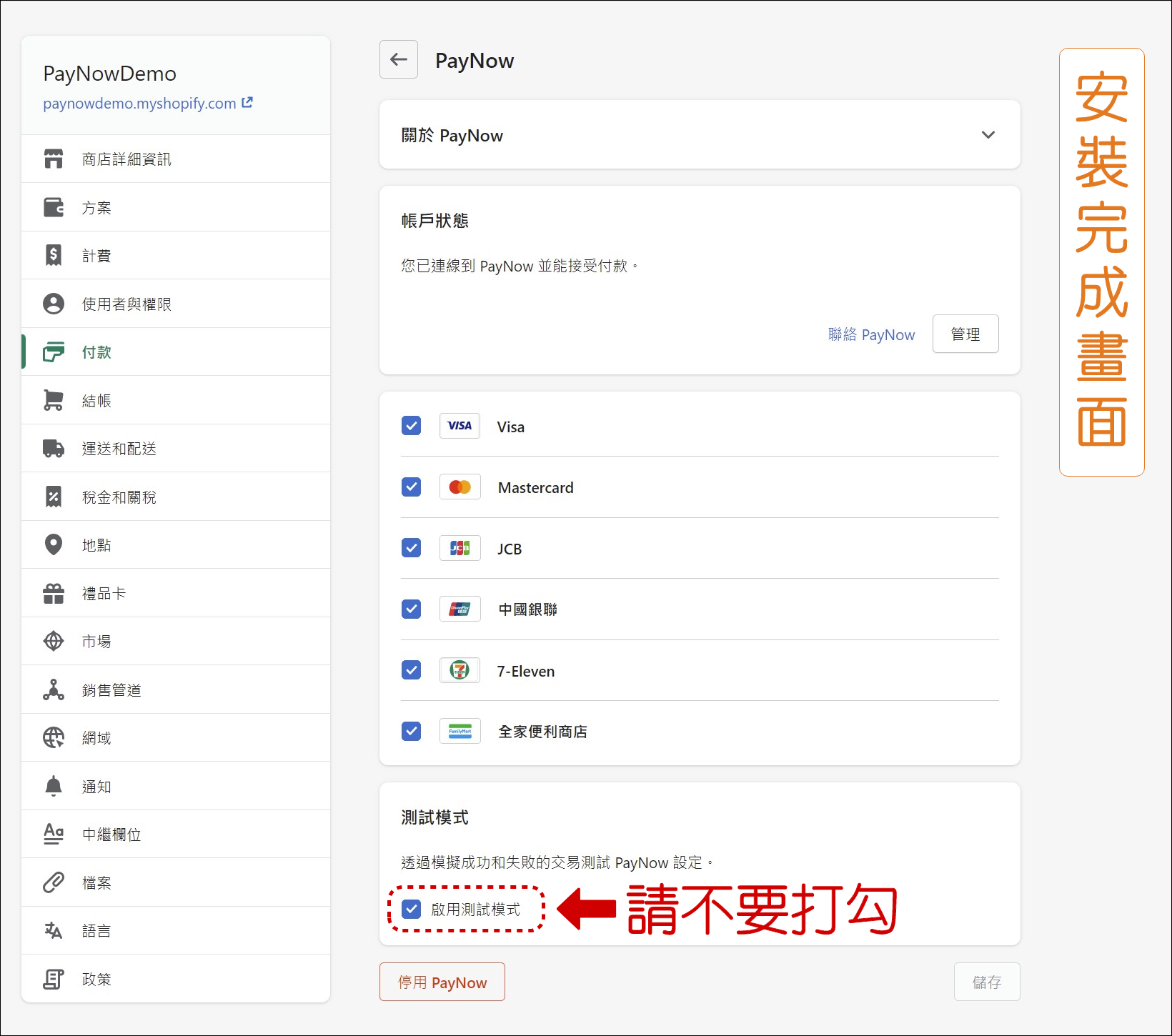Click the 測試模式 heading
The height and width of the screenshot is (1036, 1172).
(x=434, y=817)
